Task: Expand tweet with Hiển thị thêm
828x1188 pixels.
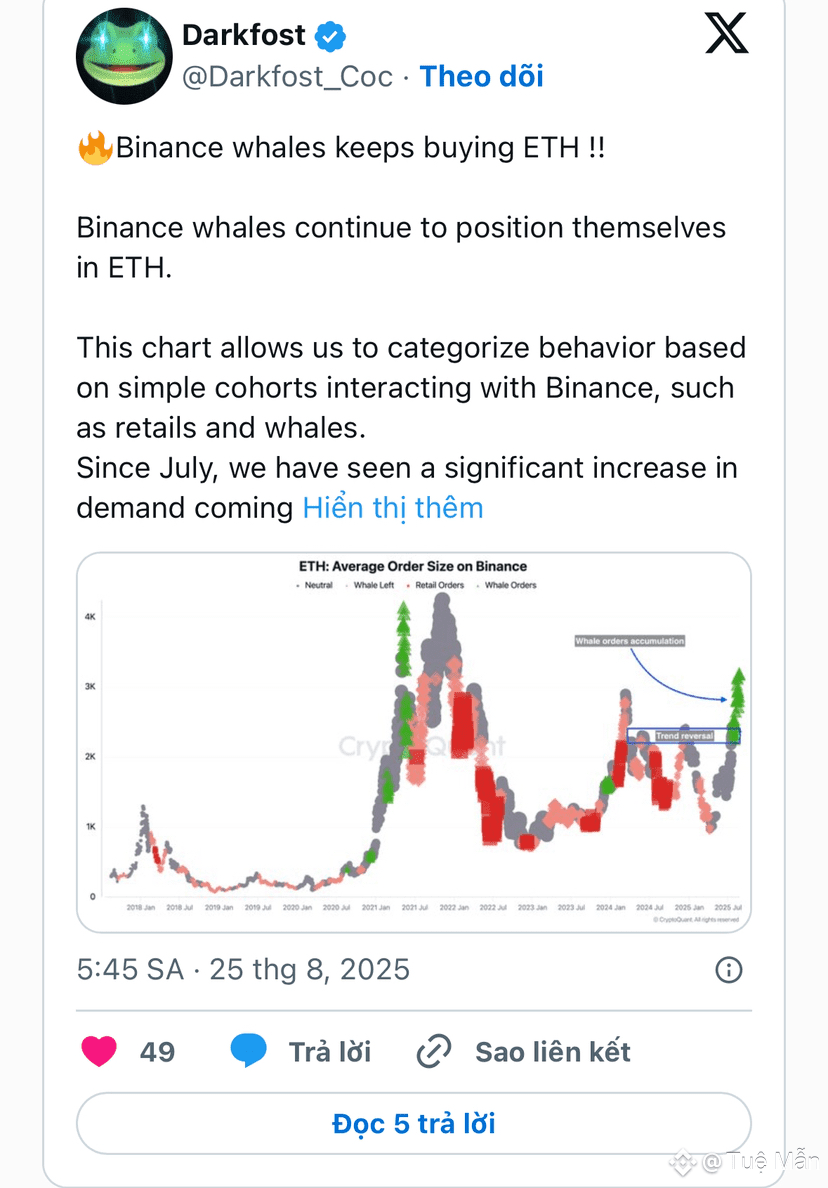Action: pyautogui.click(x=392, y=508)
